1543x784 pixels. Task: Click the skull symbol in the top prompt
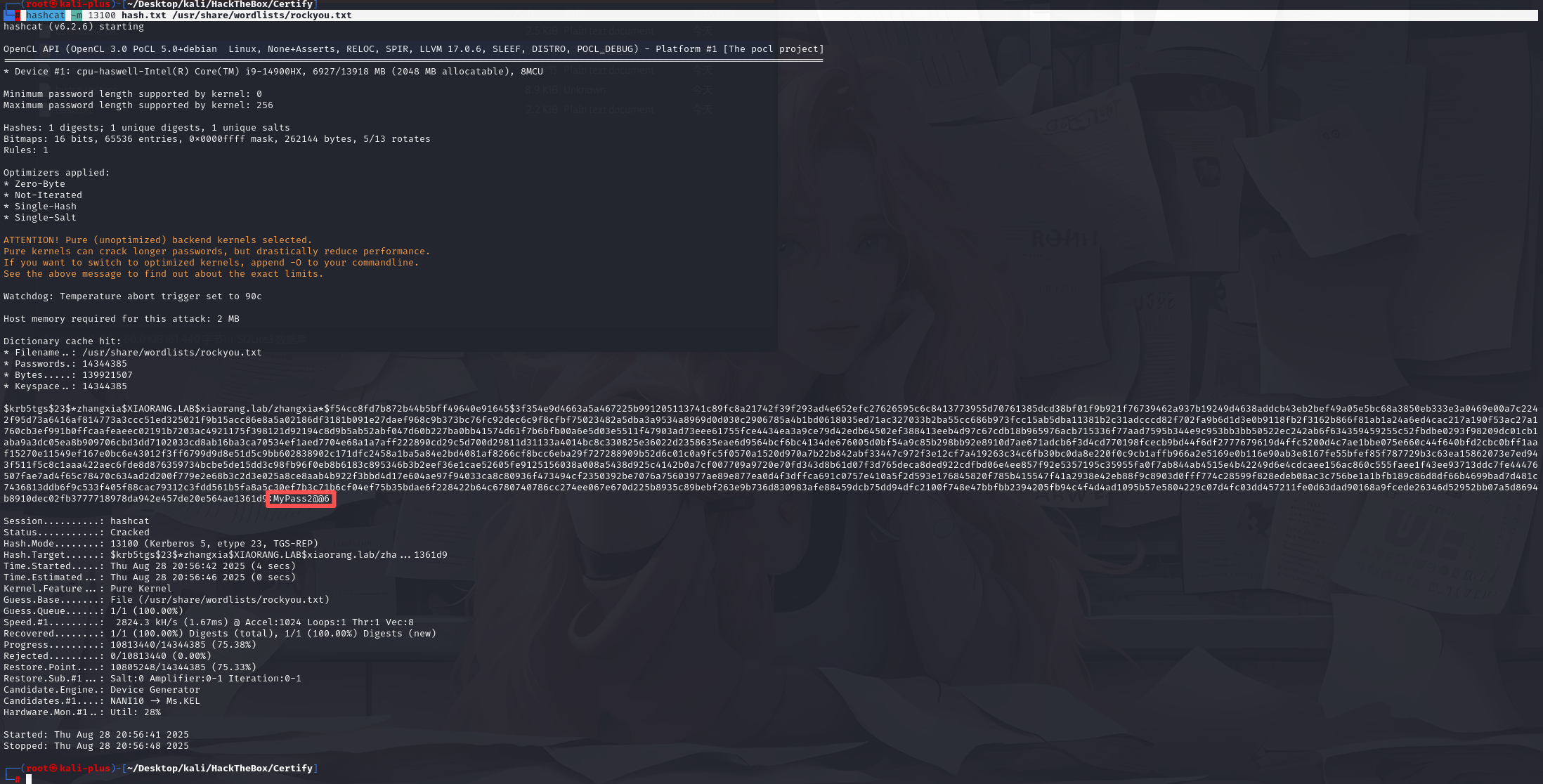click(x=53, y=4)
